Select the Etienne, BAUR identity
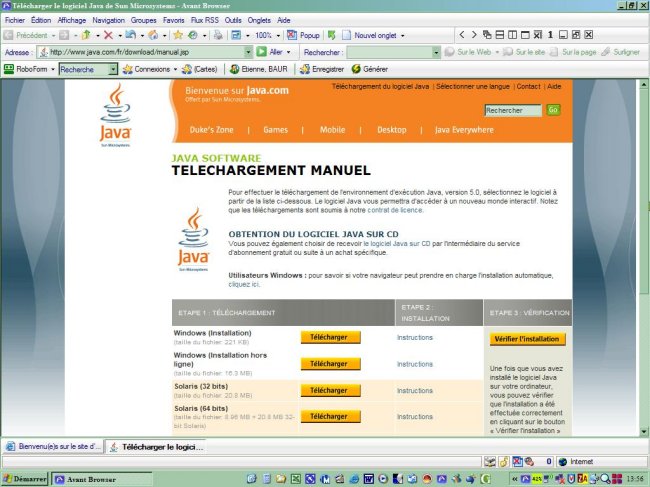Viewport: 650px width, 487px height. [259, 69]
